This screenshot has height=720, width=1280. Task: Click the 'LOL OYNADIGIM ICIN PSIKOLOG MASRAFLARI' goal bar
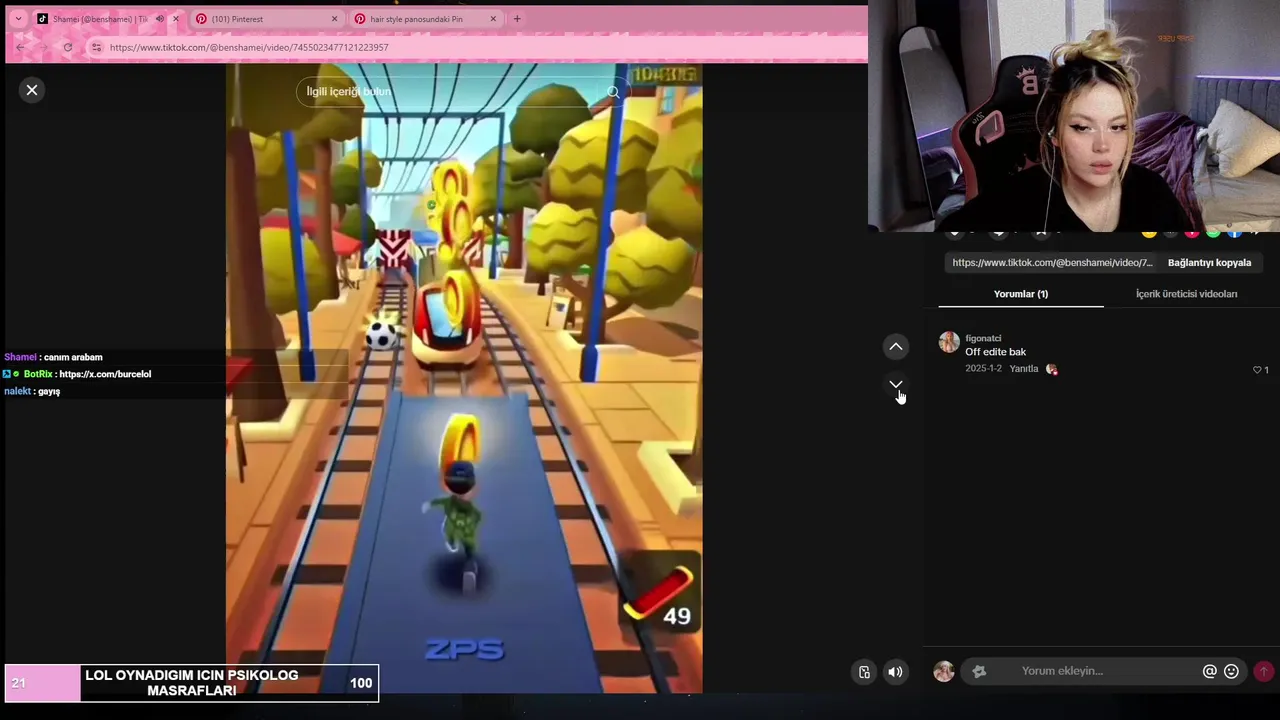(192, 683)
